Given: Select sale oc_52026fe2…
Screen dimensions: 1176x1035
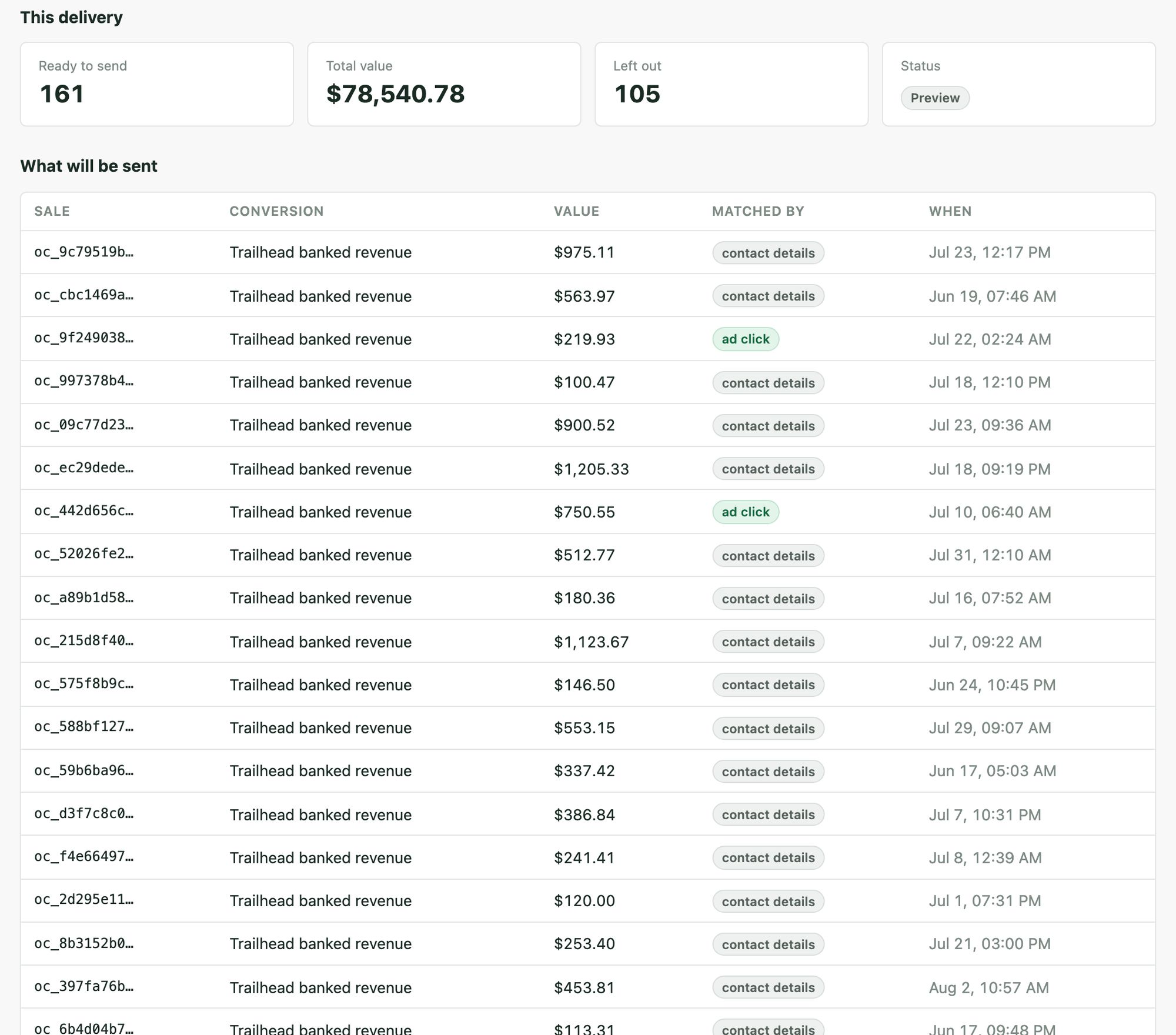Looking at the screenshot, I should (84, 554).
